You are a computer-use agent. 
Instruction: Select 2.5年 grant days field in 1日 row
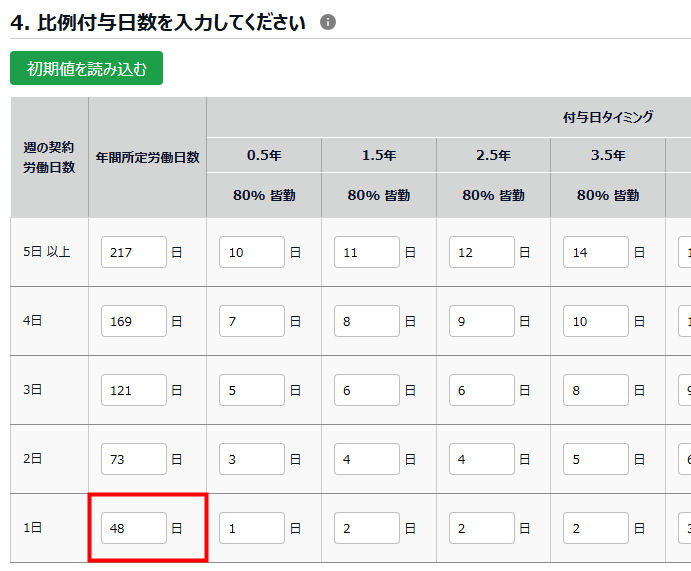(482, 528)
